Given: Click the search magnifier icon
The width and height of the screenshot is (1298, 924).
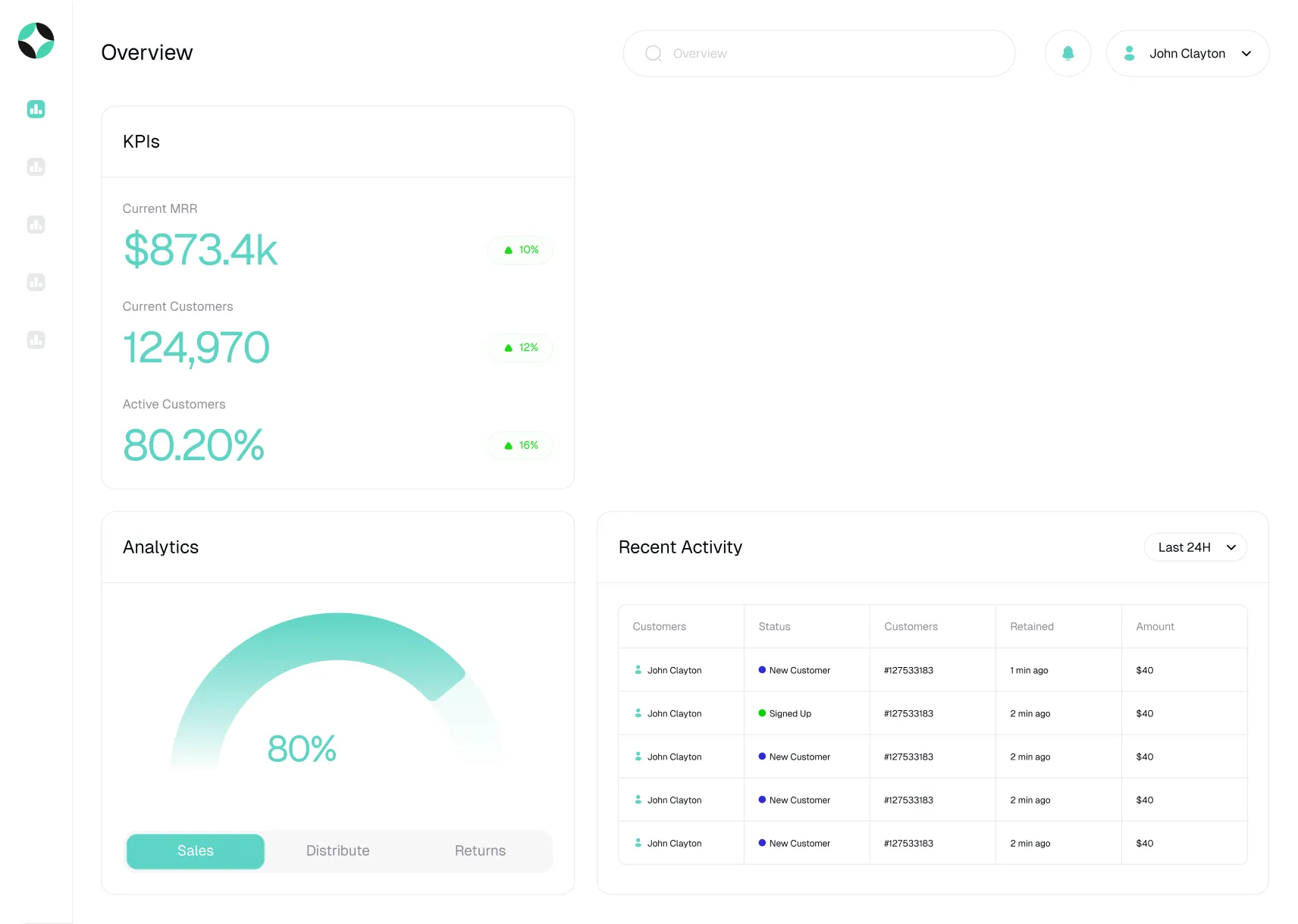Looking at the screenshot, I should pos(653,53).
